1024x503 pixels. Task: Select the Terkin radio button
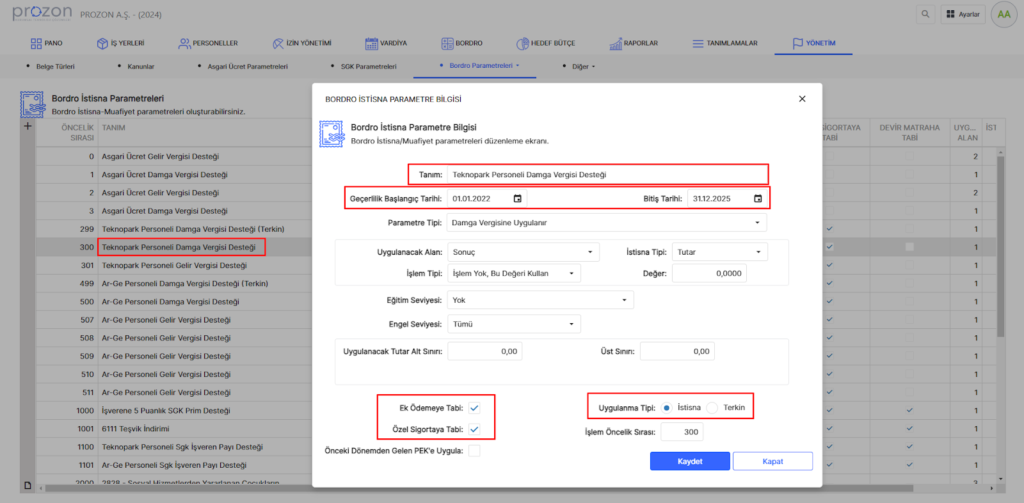[x=713, y=408]
